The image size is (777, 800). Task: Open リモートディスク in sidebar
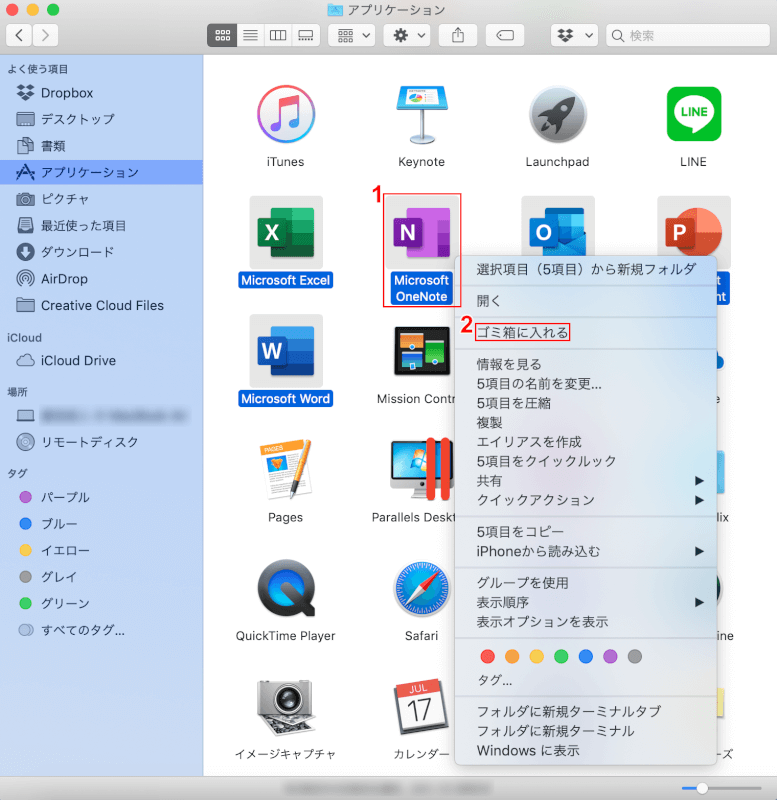click(102, 442)
